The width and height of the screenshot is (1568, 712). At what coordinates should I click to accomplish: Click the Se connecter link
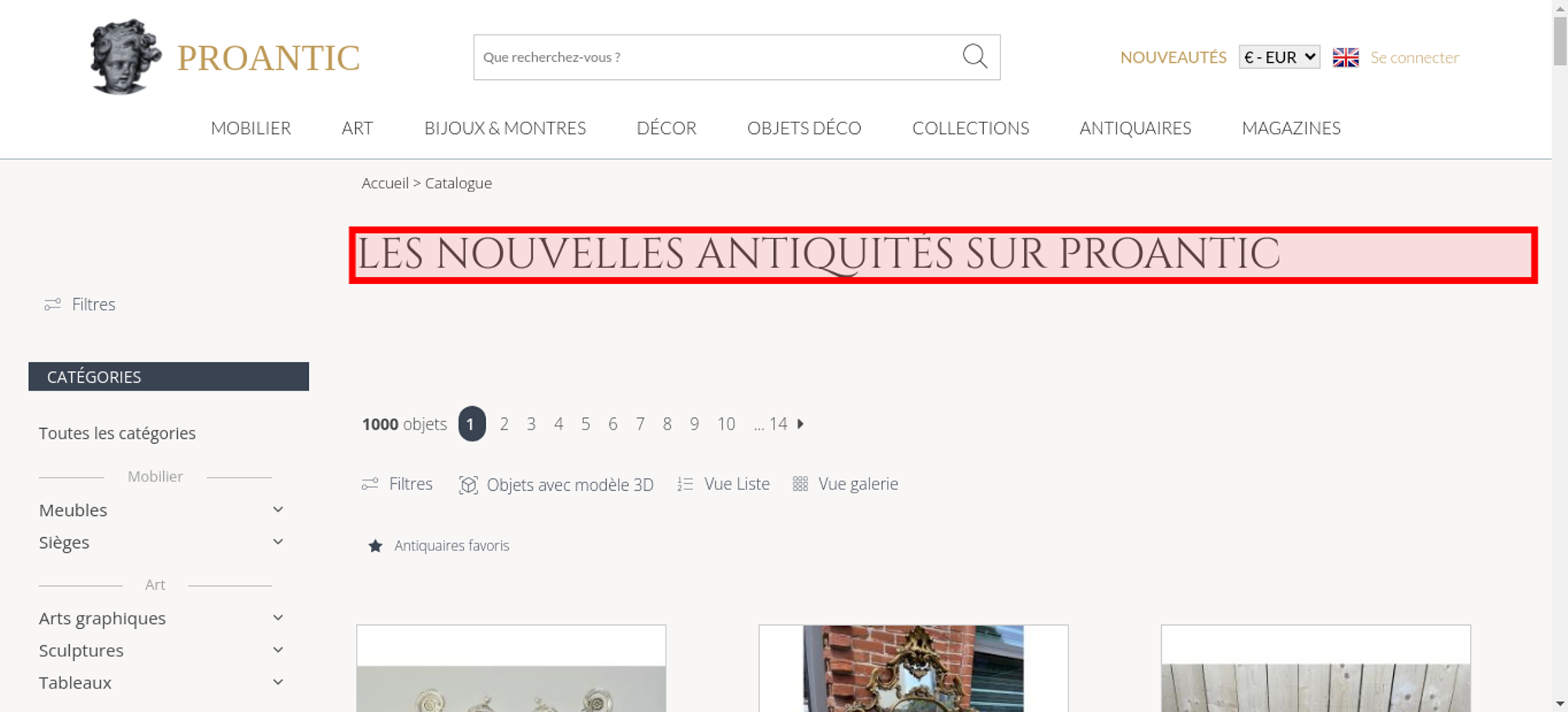[1414, 57]
